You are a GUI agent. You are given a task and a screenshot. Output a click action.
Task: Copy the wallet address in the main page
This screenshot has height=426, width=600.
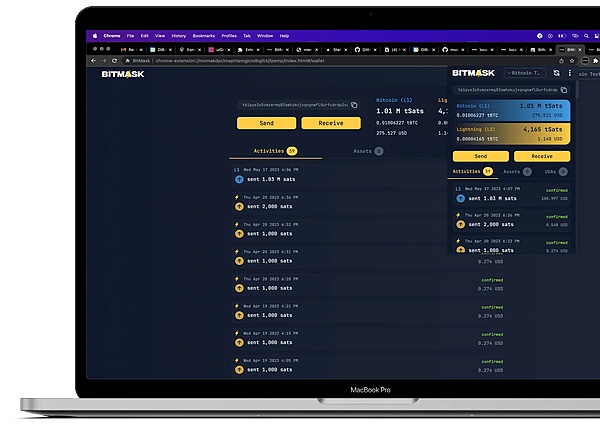(x=356, y=104)
